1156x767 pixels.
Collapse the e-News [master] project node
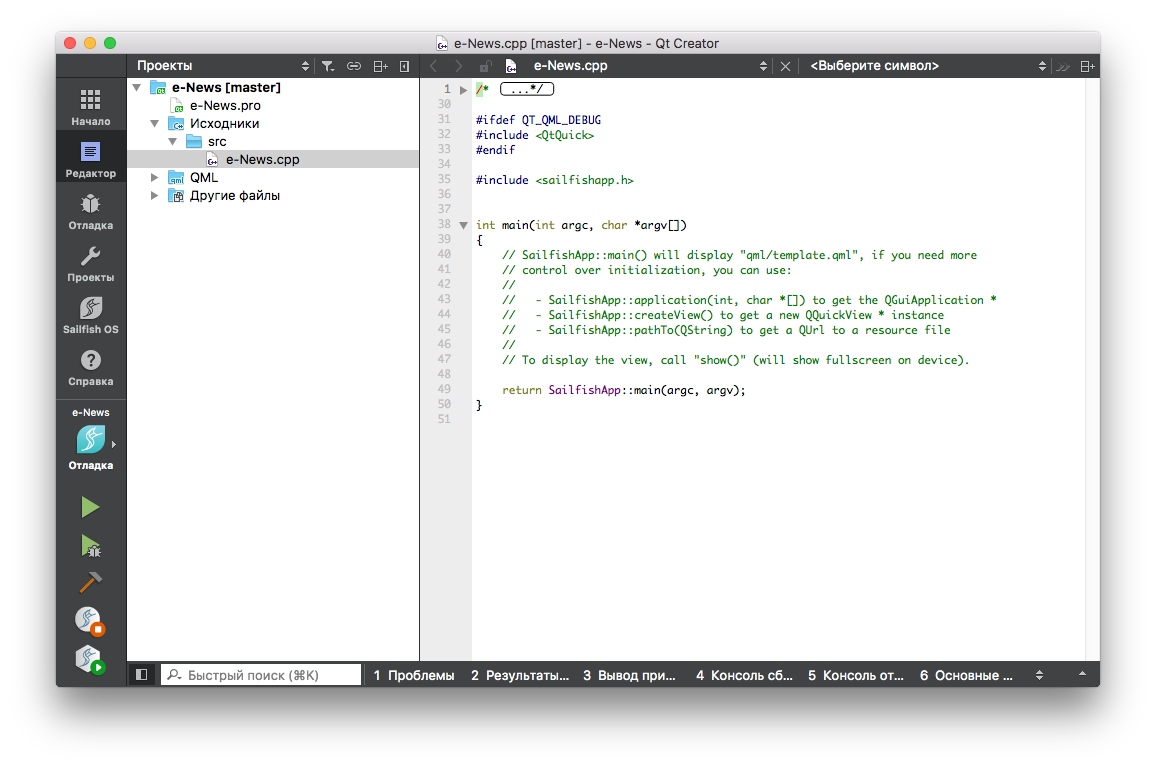137,88
